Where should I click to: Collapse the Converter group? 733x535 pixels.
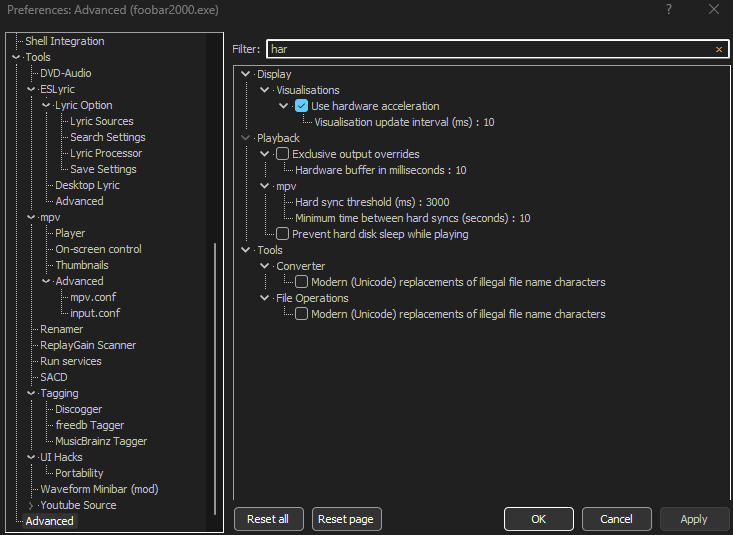click(265, 266)
